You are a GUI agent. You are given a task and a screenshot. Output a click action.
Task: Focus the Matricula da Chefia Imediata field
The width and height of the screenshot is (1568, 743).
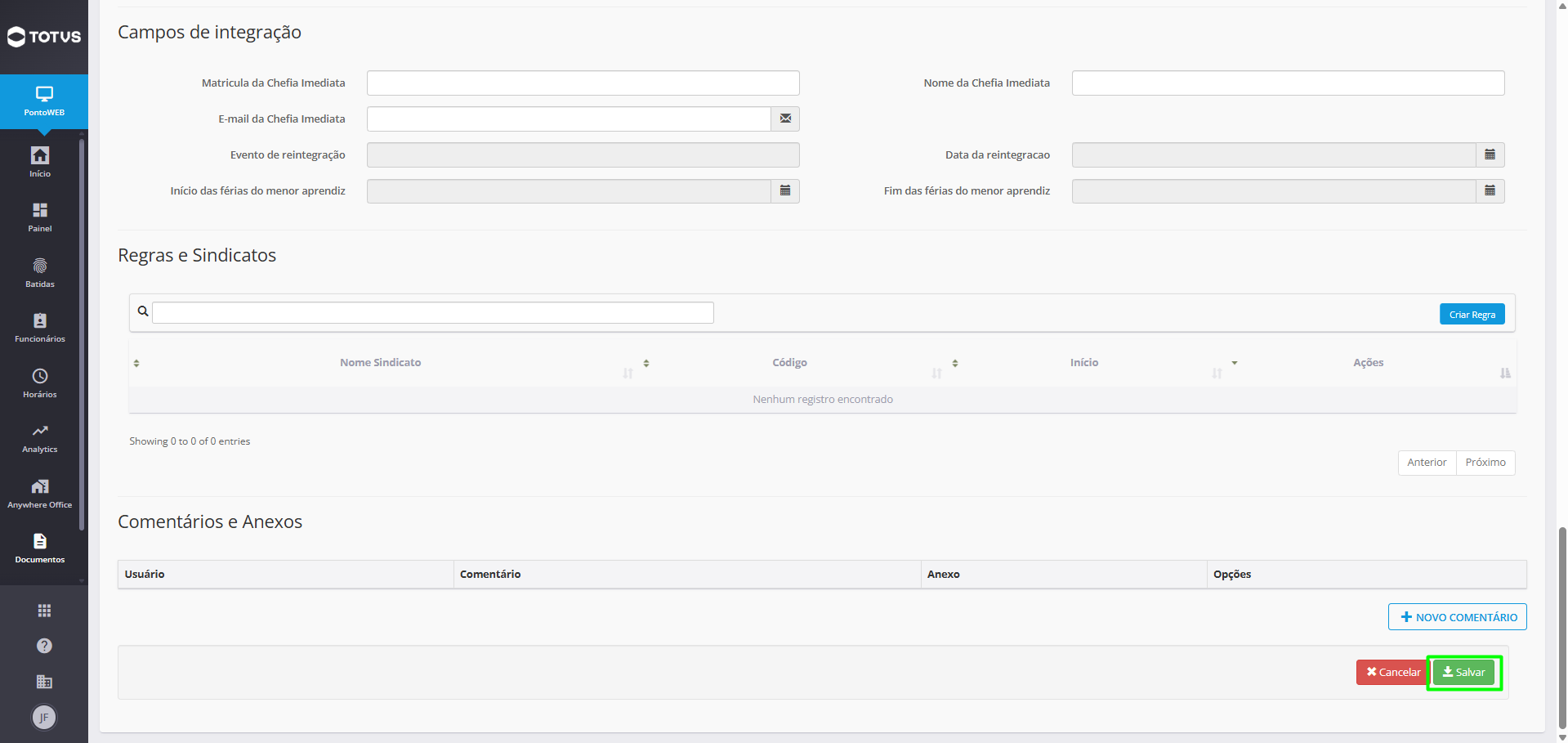click(x=583, y=83)
